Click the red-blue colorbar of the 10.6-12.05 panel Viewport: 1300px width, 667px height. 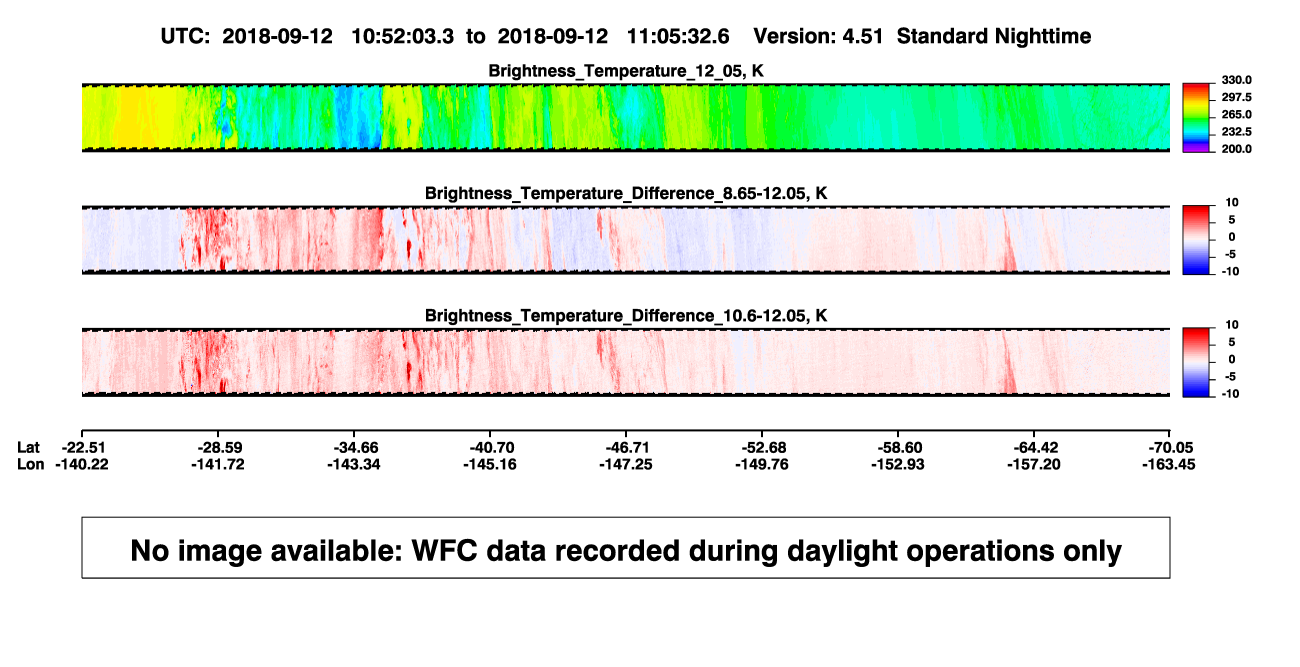coord(1197,362)
